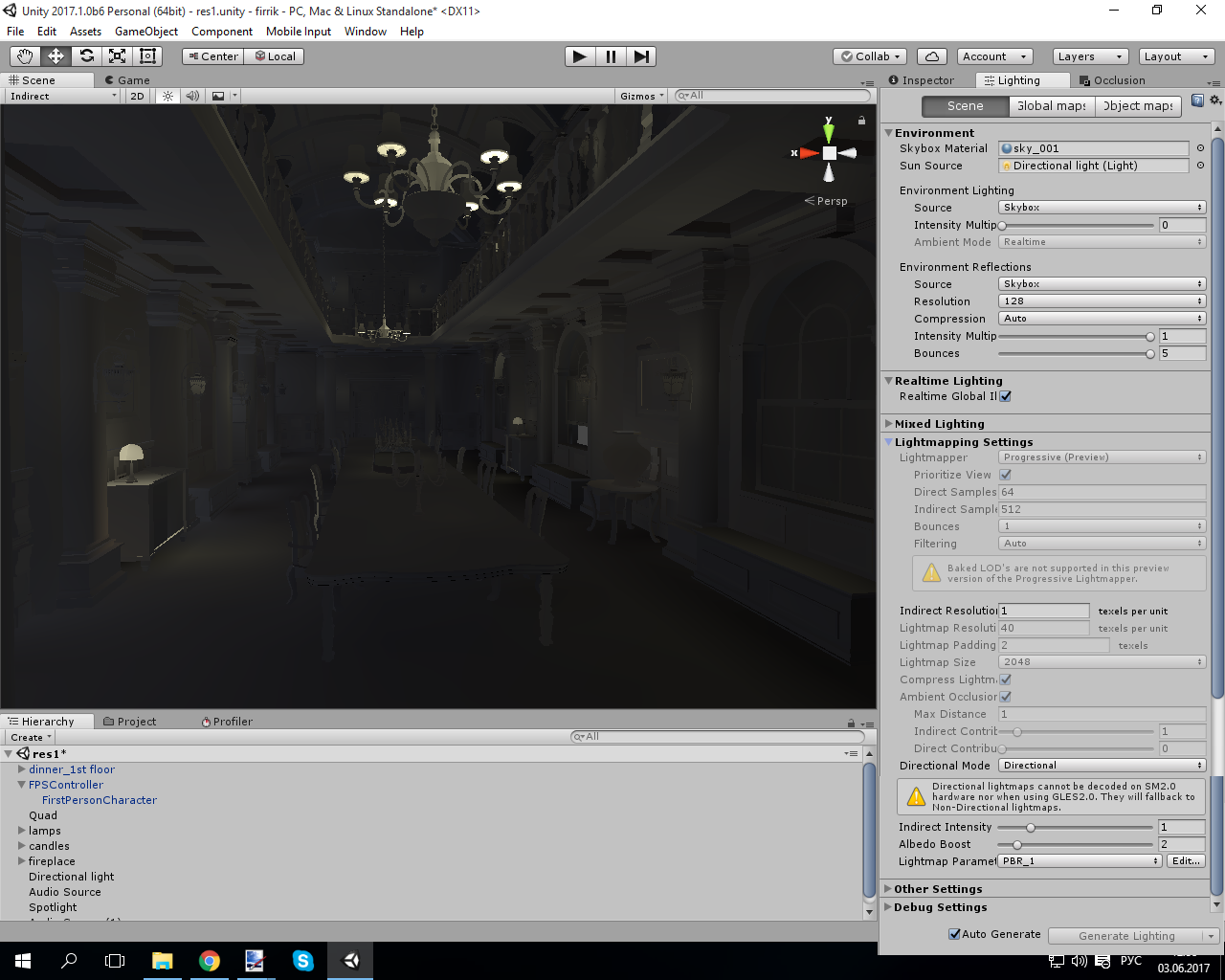The image size is (1225, 980).
Task: Select the Hand tool
Action: point(25,56)
